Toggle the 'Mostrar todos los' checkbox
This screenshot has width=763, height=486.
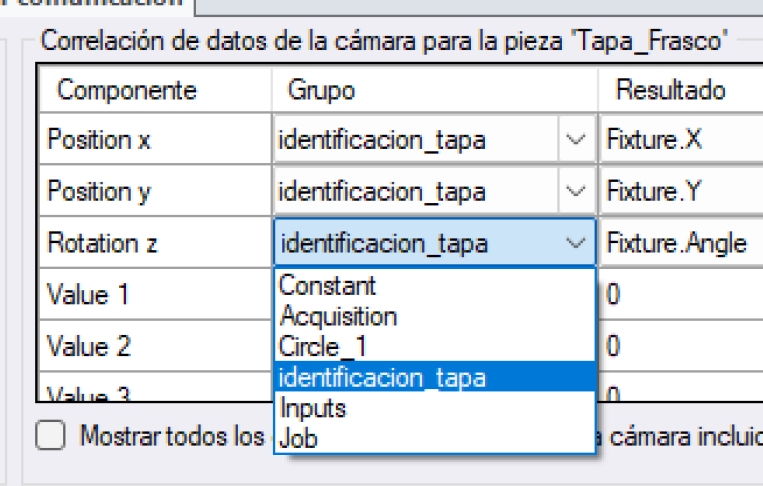click(49, 436)
